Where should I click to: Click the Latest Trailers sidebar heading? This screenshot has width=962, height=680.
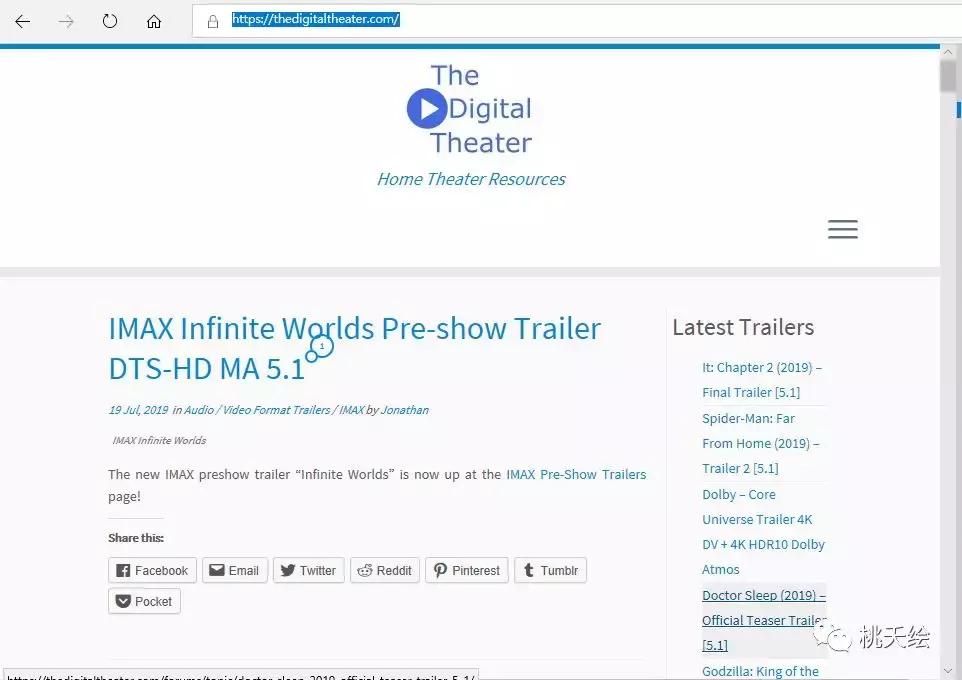tap(743, 328)
